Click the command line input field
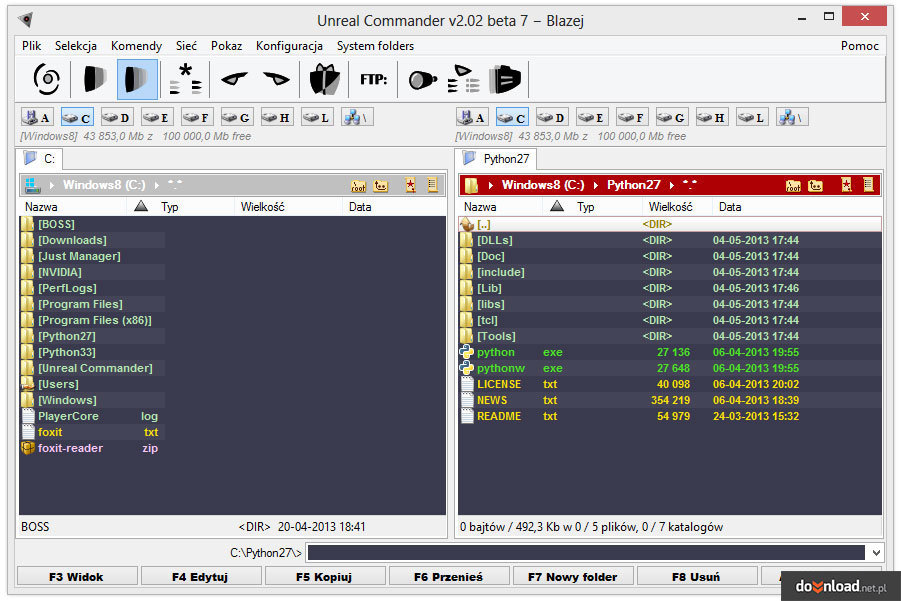The width and height of the screenshot is (901, 601). click(586, 553)
